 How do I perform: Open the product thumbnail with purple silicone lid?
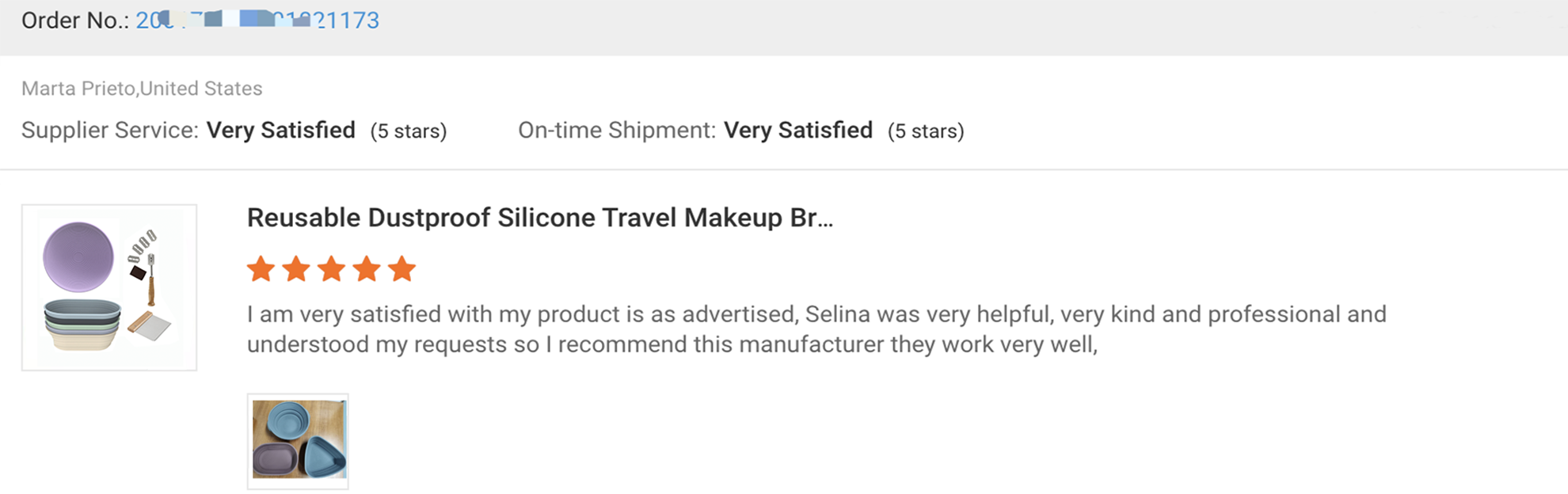tap(109, 287)
